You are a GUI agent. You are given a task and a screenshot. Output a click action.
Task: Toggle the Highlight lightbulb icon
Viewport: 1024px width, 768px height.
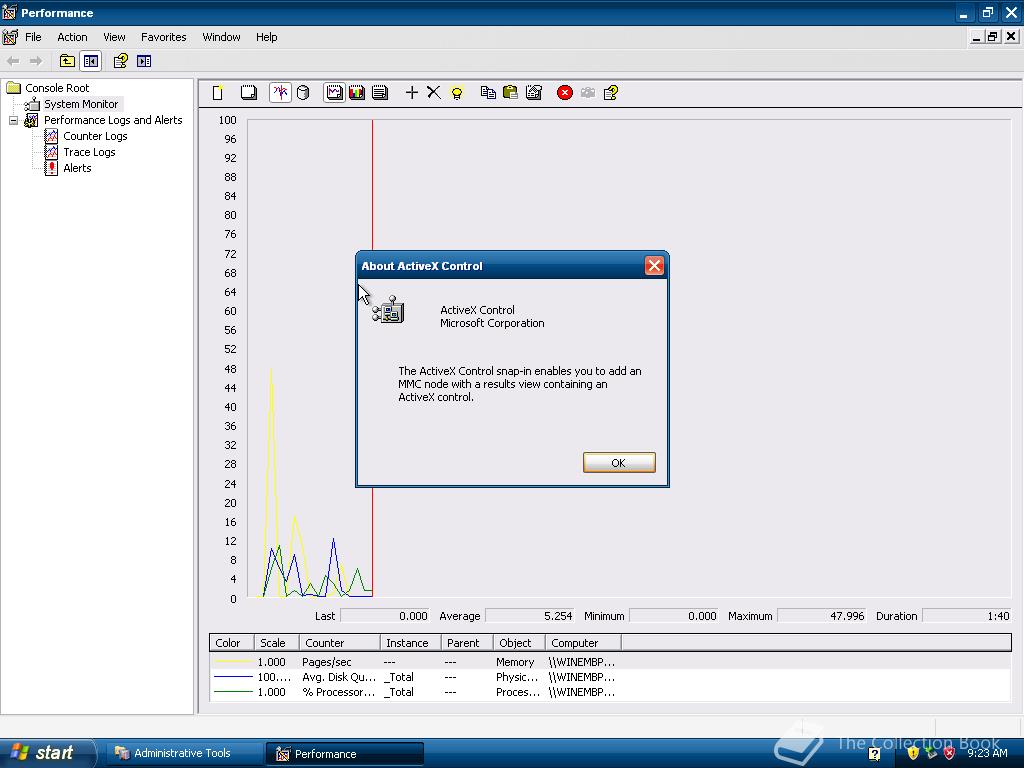coord(457,93)
